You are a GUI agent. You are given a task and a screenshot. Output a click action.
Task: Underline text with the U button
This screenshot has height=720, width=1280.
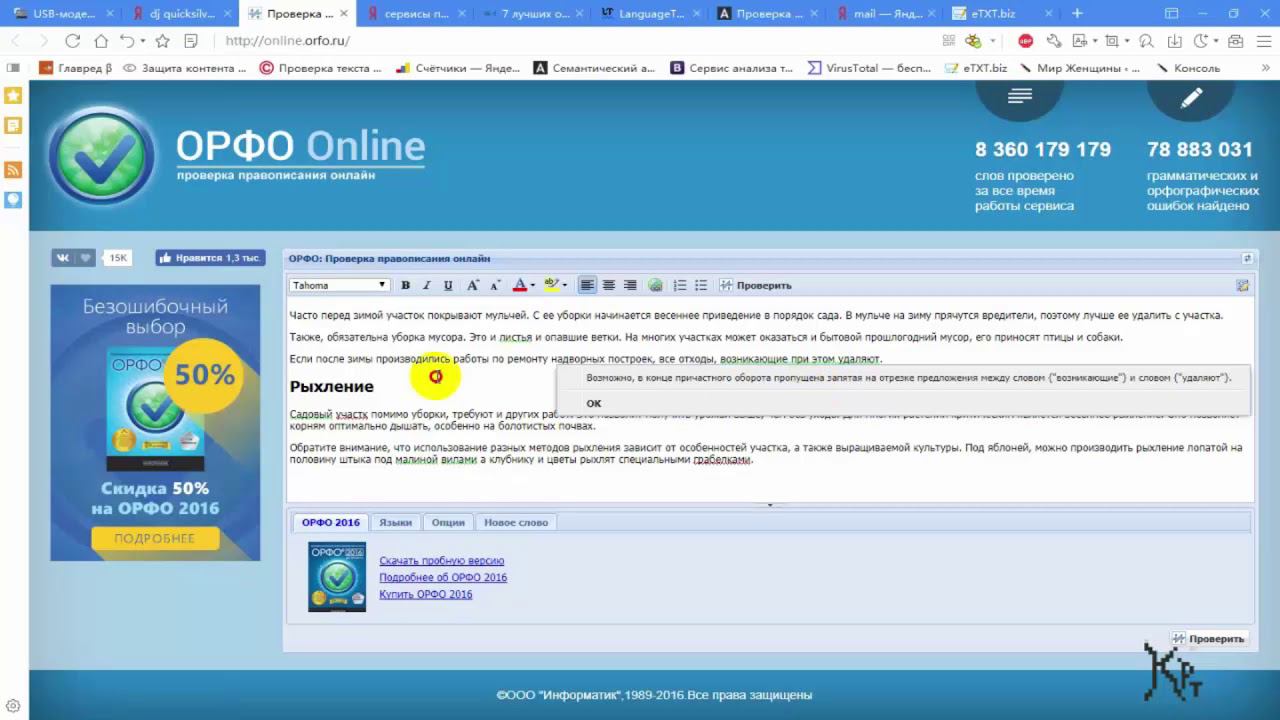(x=448, y=285)
